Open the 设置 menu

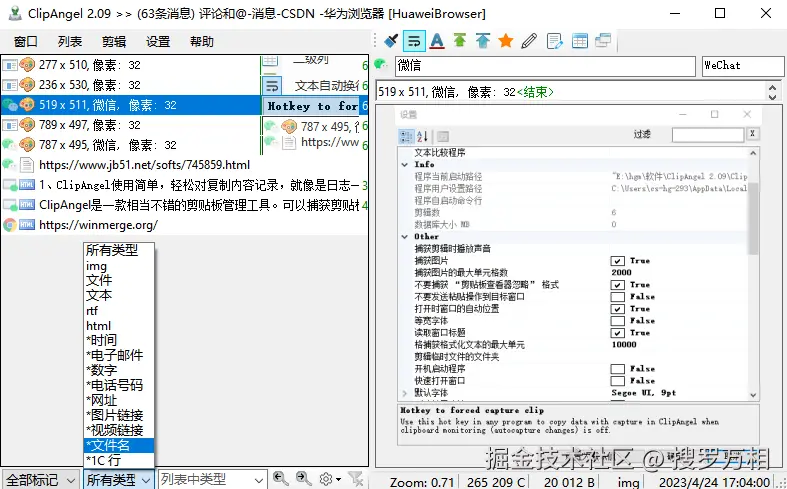tap(158, 42)
